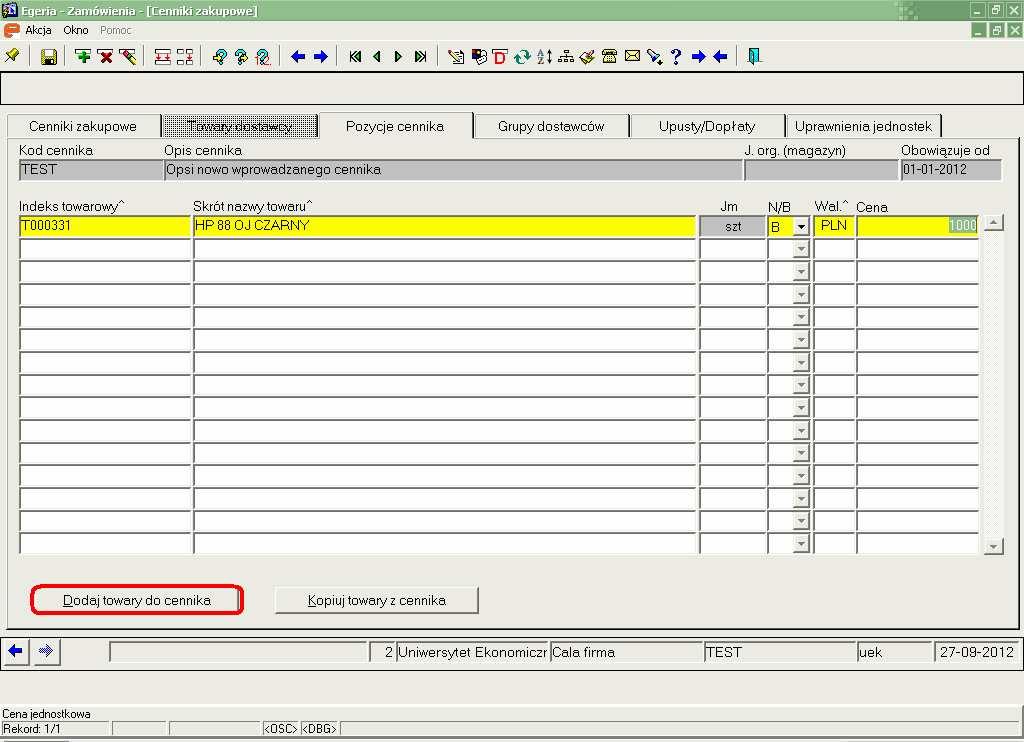Sort records using the A-Z icon

[x=544, y=57]
